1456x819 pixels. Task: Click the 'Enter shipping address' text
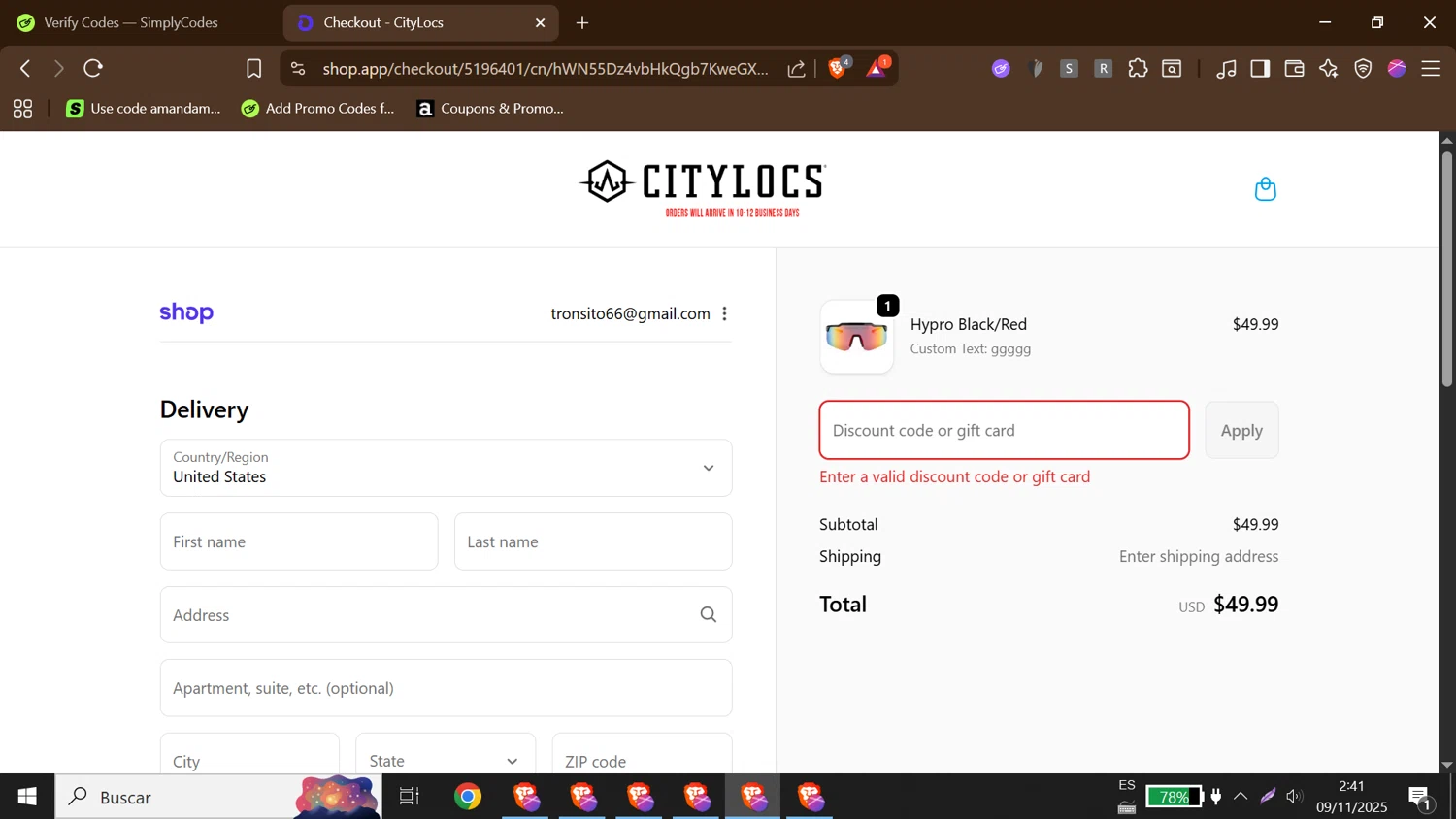coord(1198,556)
